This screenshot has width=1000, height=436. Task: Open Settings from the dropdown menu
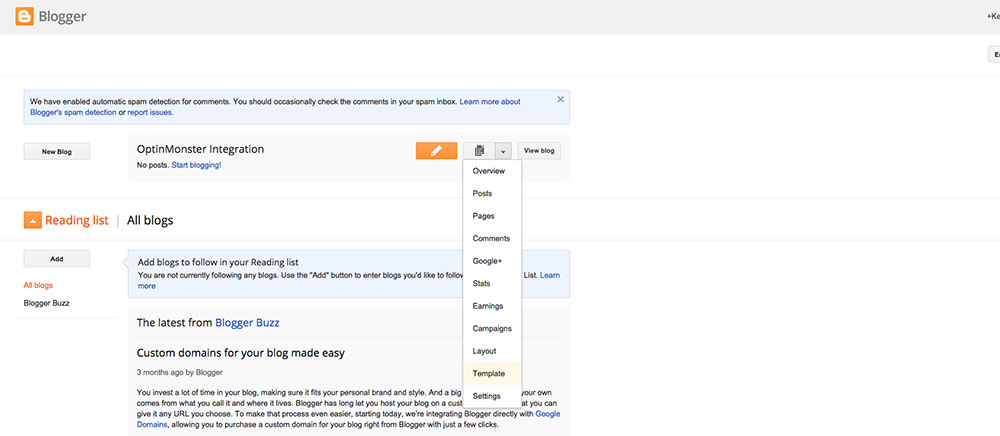(x=492, y=396)
